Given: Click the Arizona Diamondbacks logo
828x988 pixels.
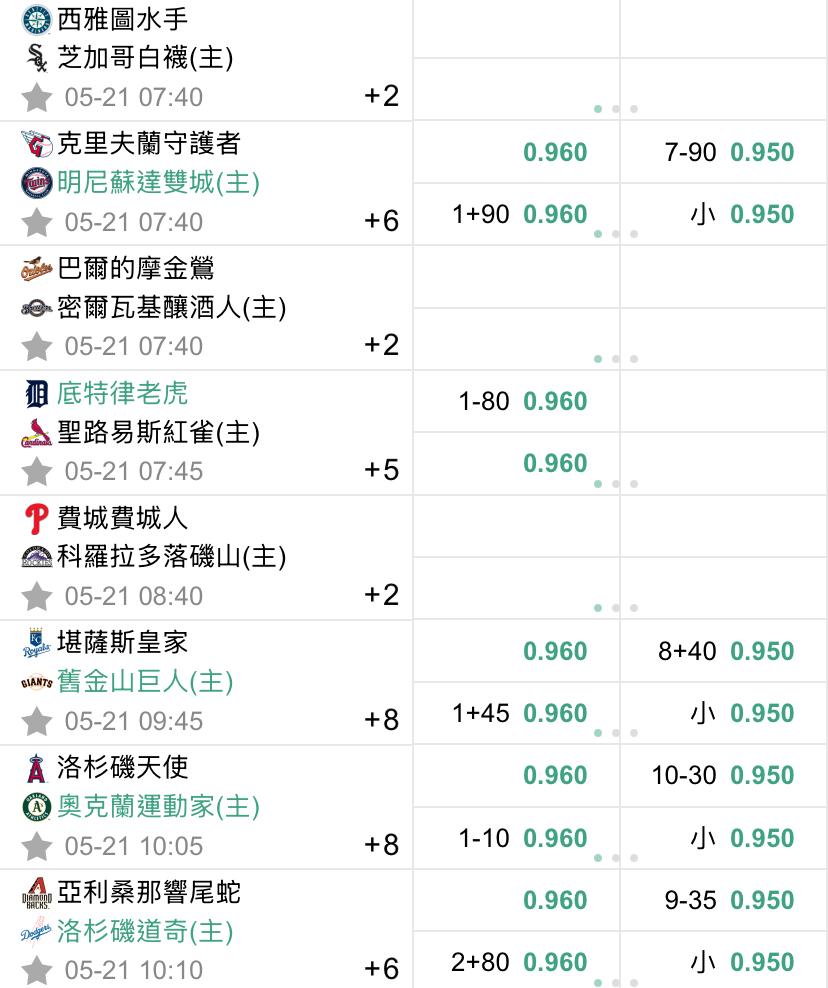Looking at the screenshot, I should click(37, 893).
